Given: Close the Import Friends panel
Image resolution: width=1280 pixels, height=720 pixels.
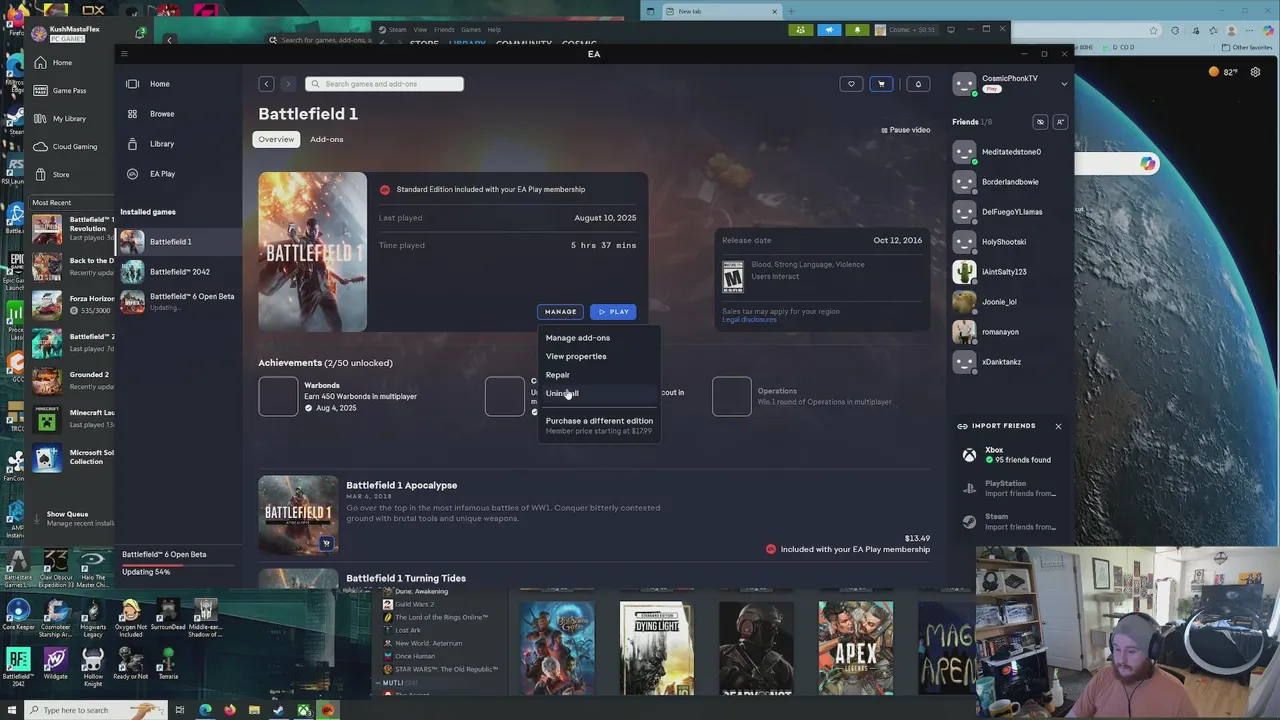Looking at the screenshot, I should tap(1058, 426).
